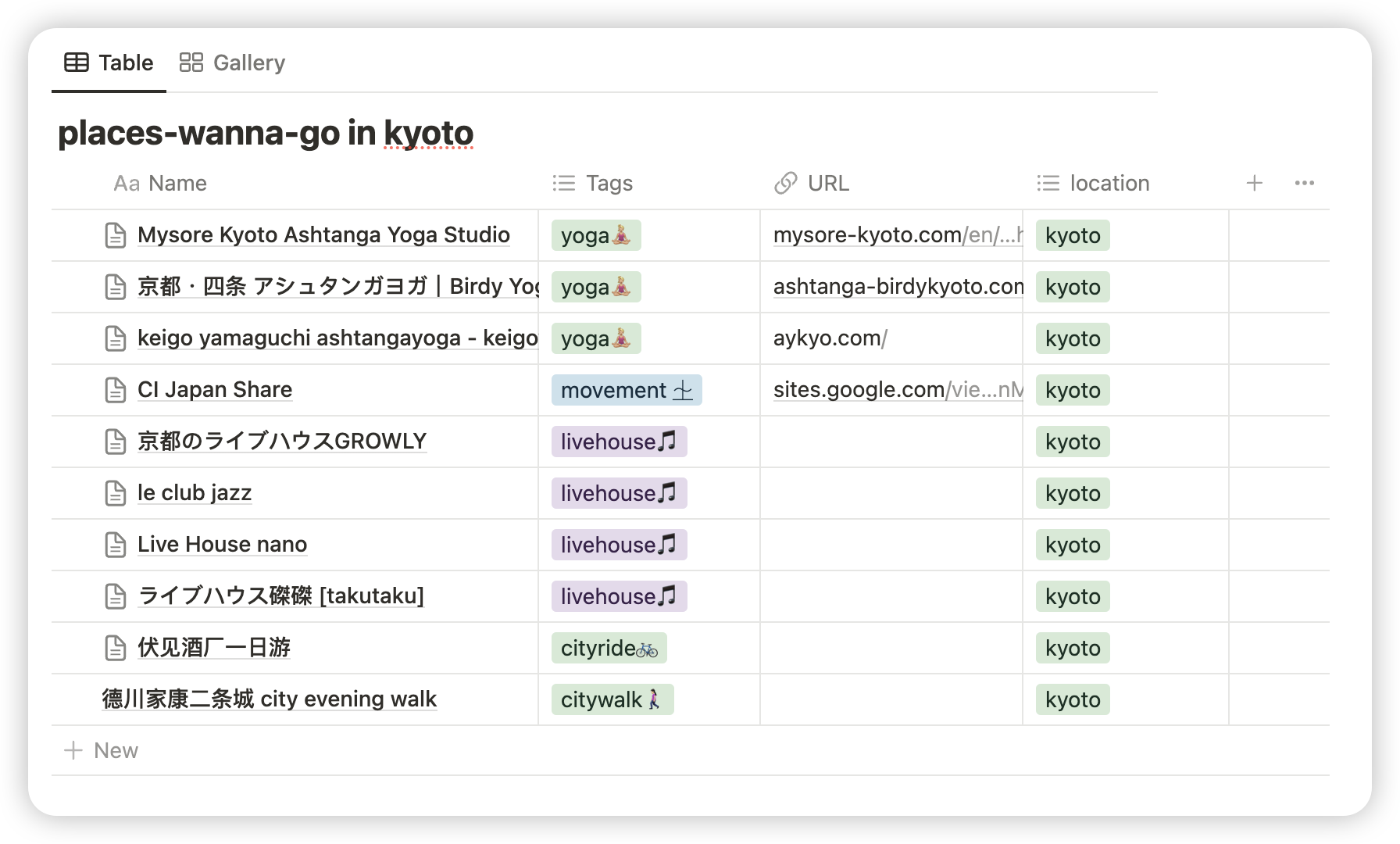Switch to the Gallery view tab
The width and height of the screenshot is (1400, 844).
coord(232,63)
